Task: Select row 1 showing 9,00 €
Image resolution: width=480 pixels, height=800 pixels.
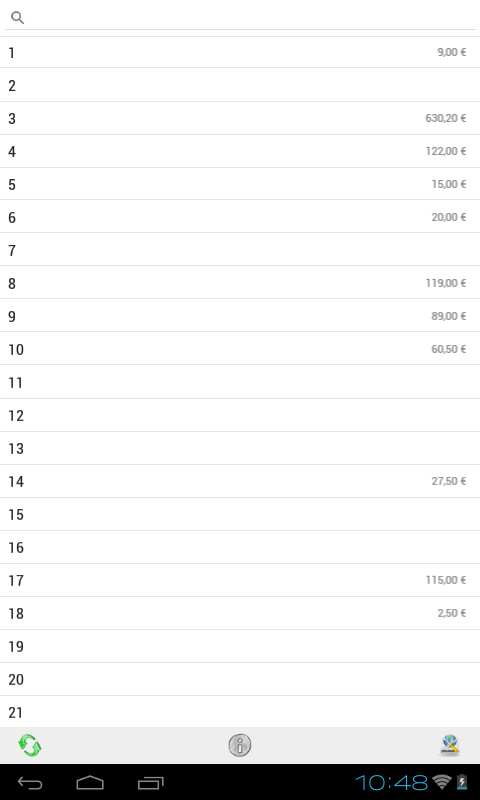Action: (240, 53)
